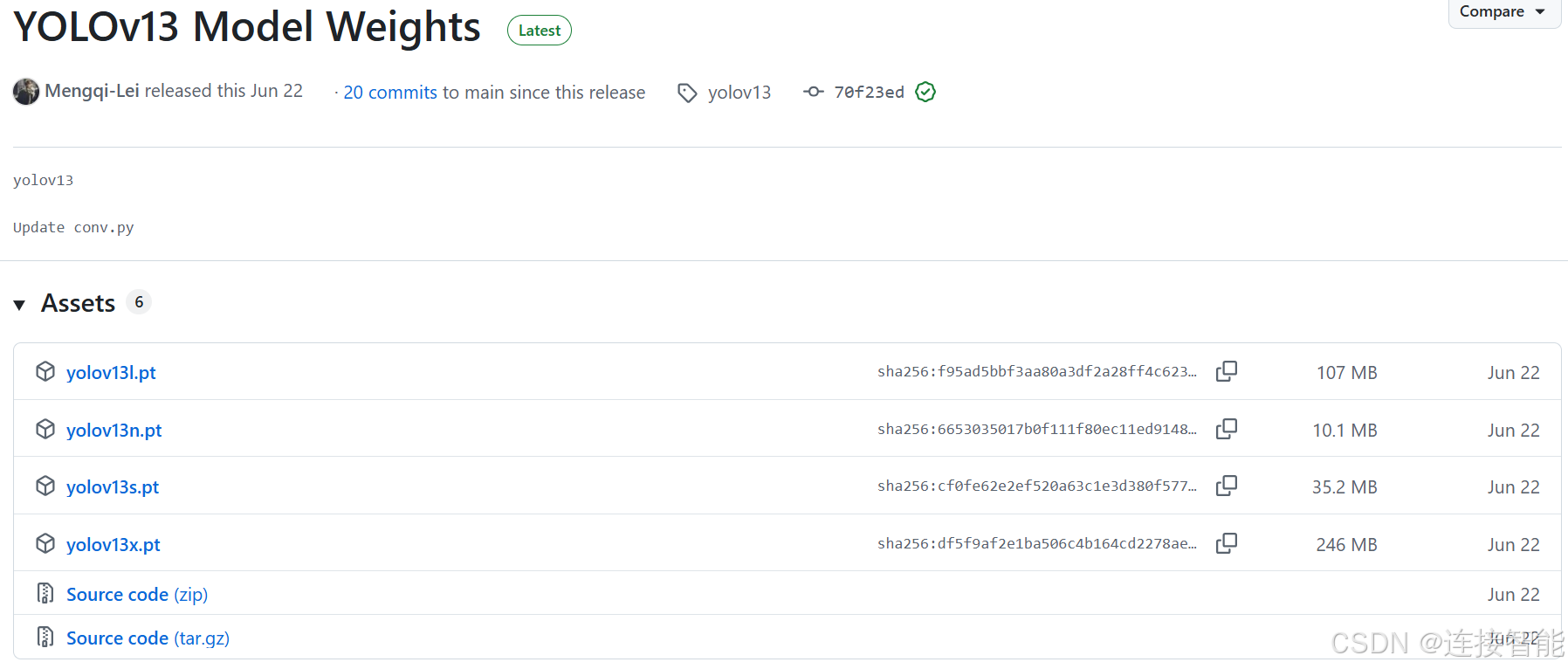
Task: Download yolov13x.pt
Action: coord(113,545)
